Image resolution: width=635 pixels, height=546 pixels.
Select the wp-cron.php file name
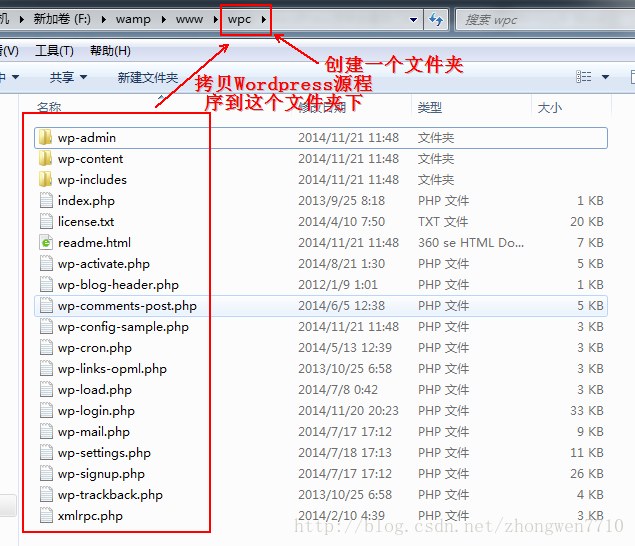95,348
